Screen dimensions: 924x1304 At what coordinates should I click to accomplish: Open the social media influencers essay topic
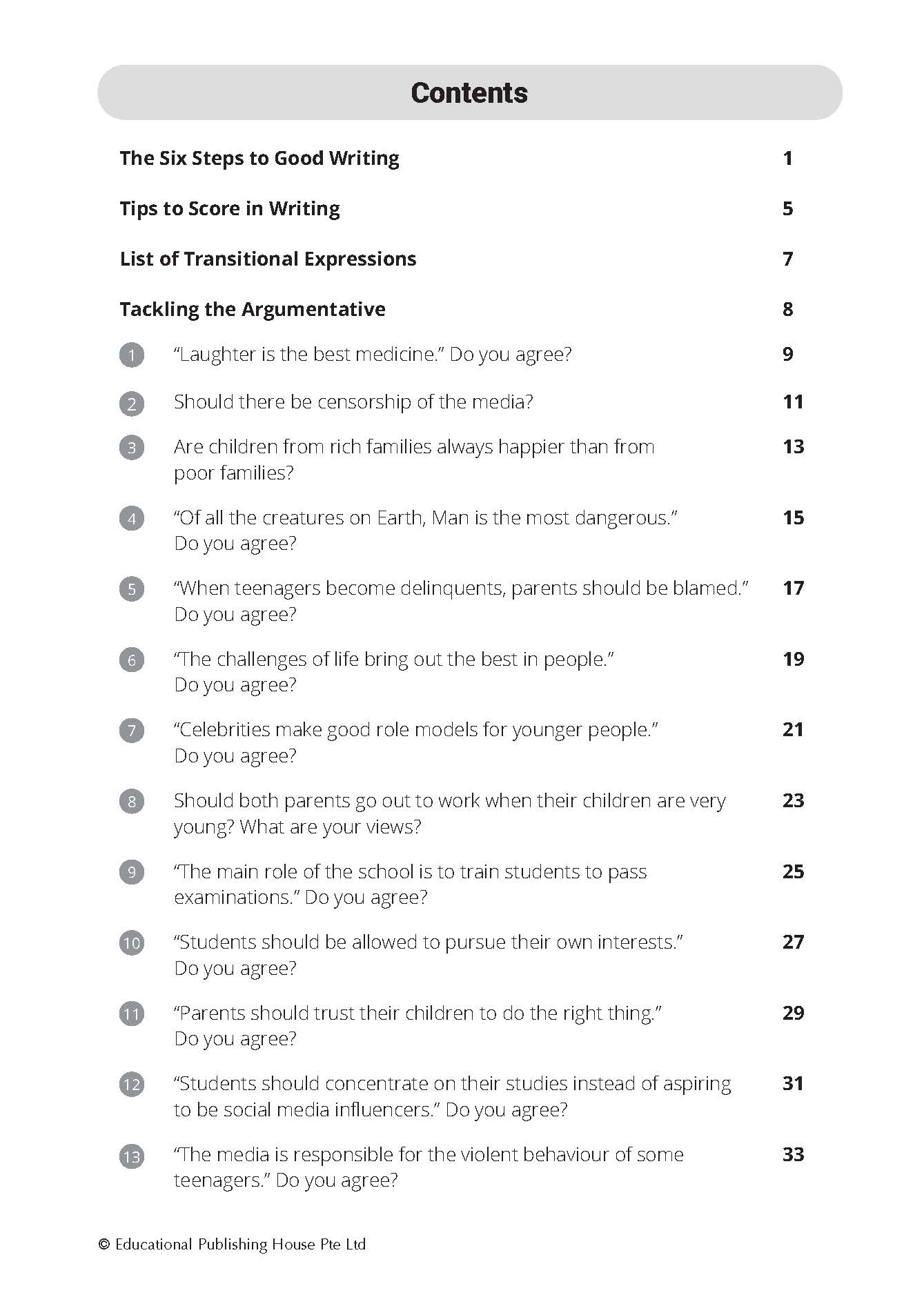click(452, 1096)
